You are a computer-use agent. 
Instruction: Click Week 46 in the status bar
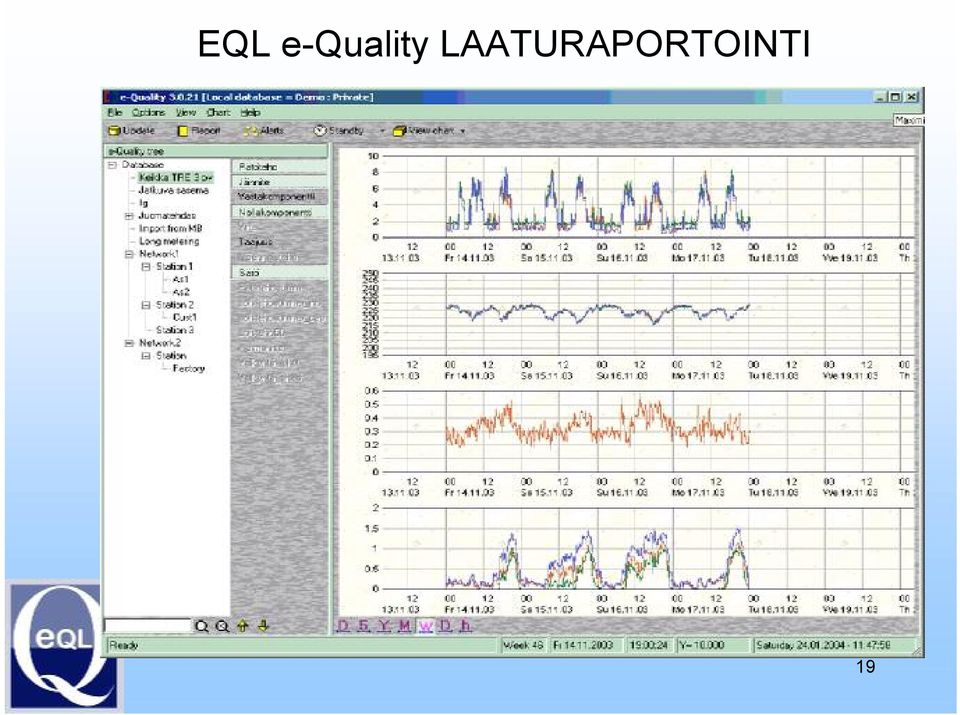[x=523, y=645]
